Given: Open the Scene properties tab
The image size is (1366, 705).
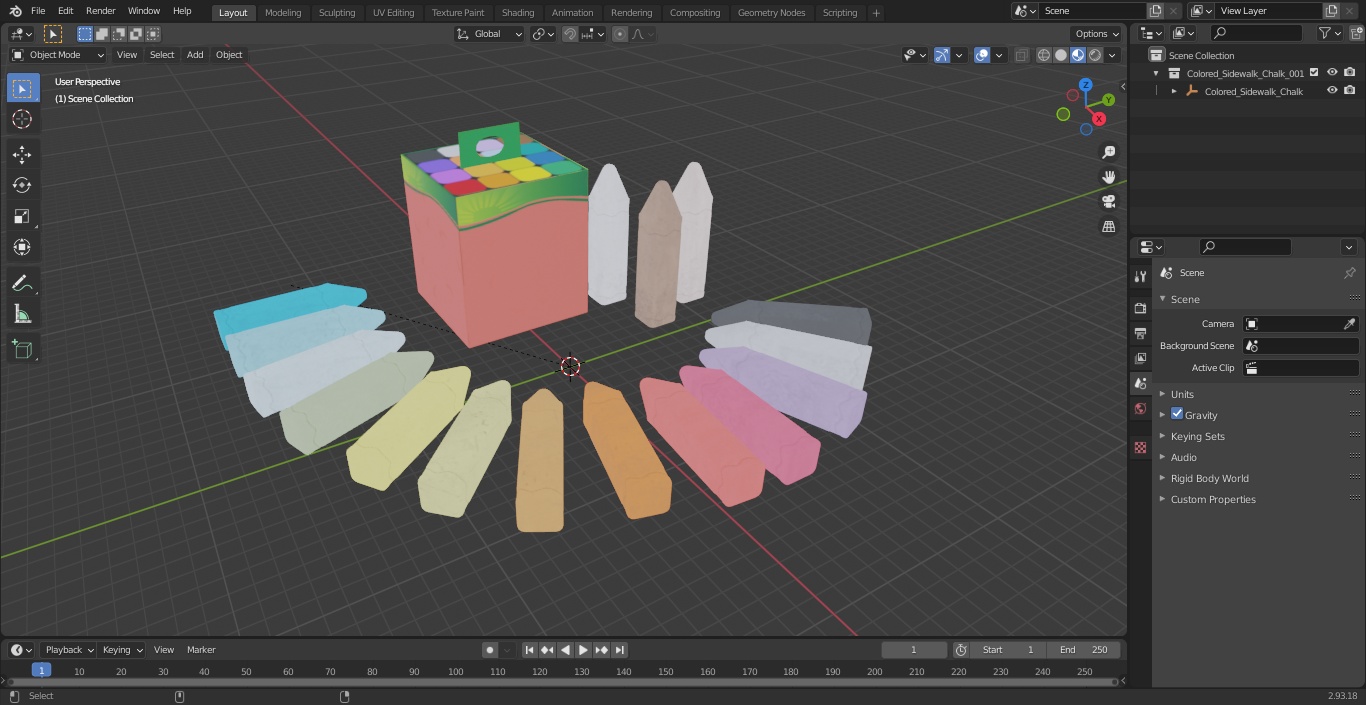Looking at the screenshot, I should (x=1140, y=383).
